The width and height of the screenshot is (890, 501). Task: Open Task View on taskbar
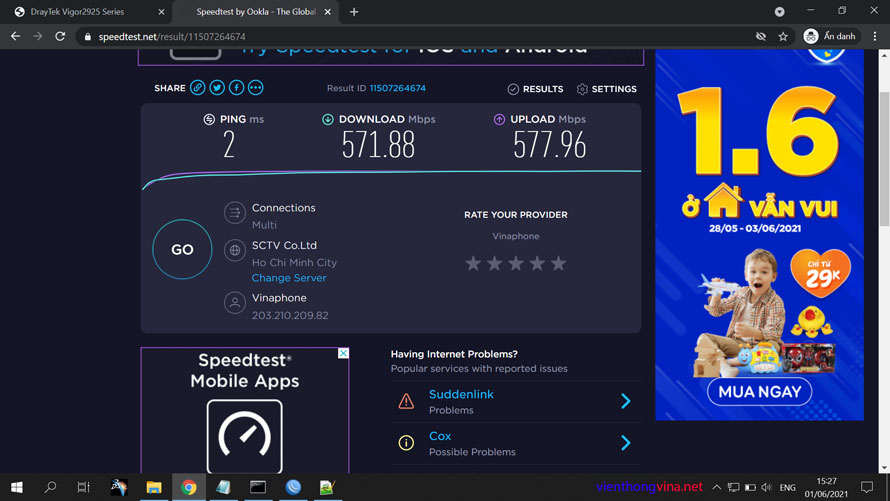pyautogui.click(x=83, y=487)
